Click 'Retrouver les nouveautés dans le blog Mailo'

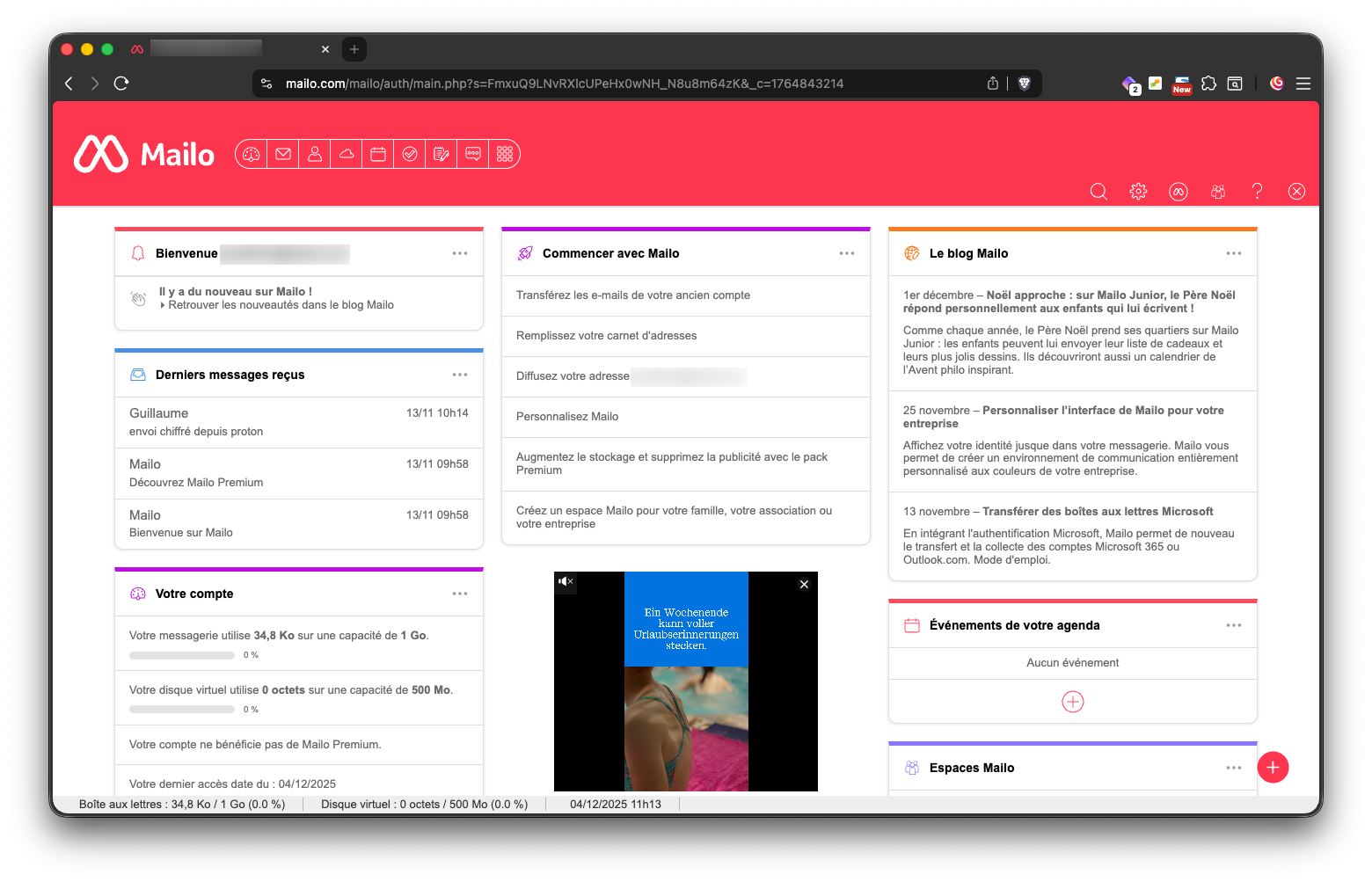point(281,305)
